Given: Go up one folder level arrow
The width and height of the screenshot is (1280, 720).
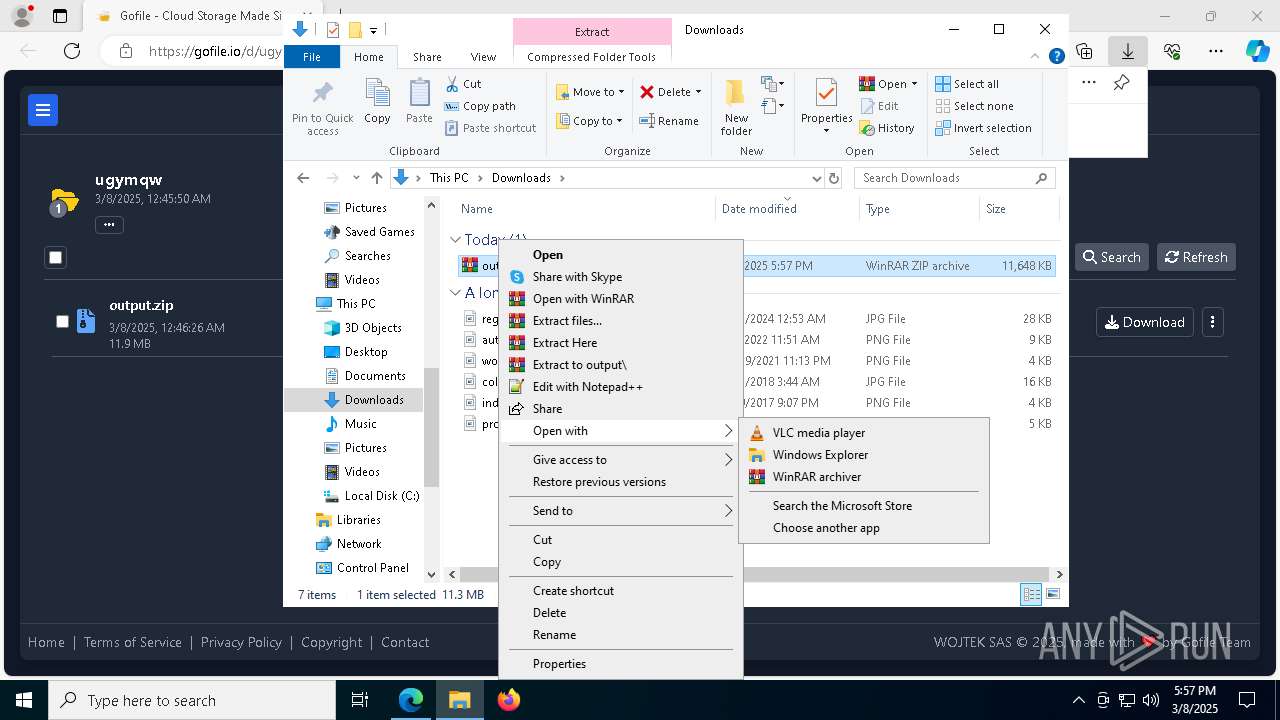Looking at the screenshot, I should click(376, 178).
